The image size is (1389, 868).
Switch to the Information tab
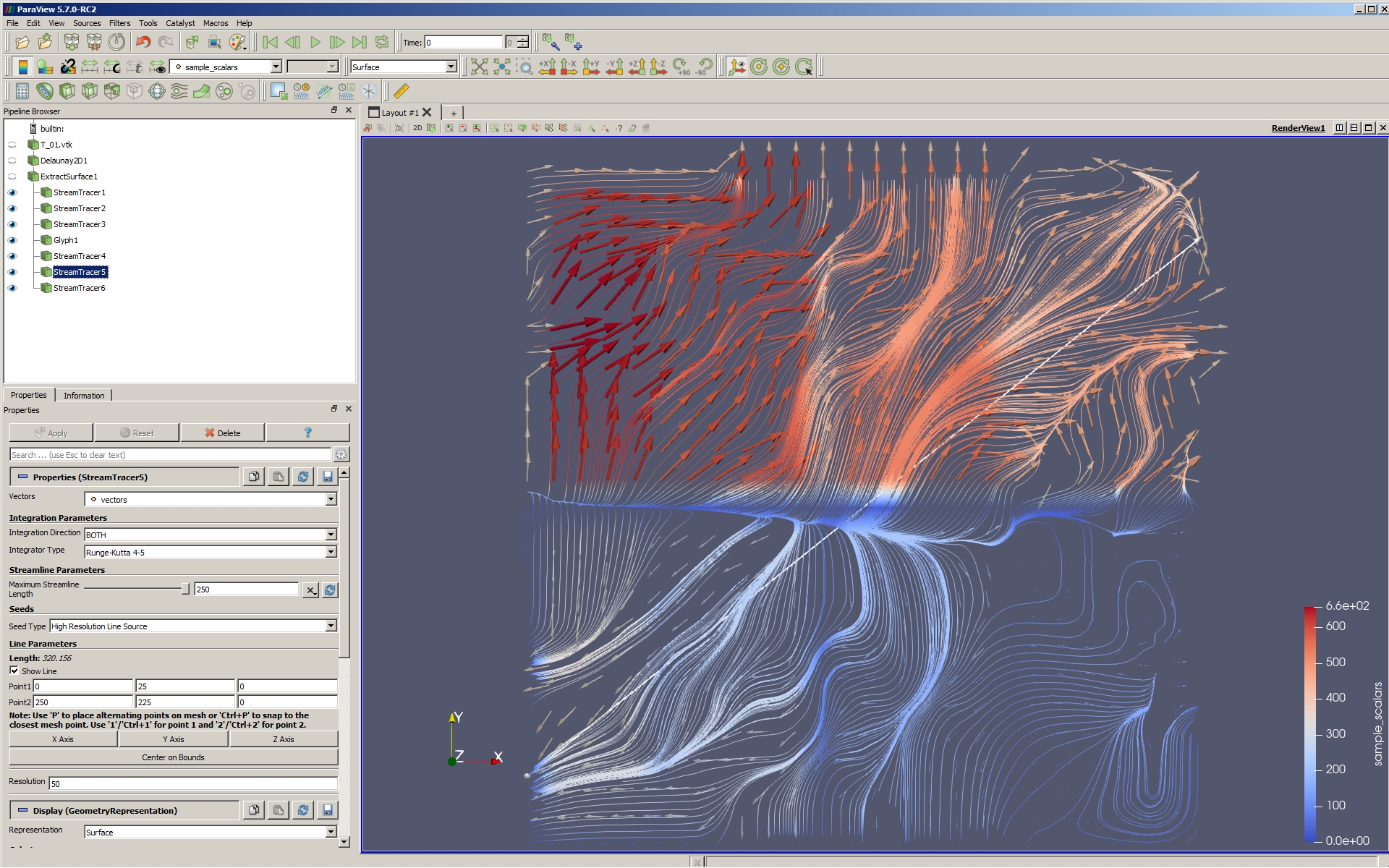click(x=84, y=395)
